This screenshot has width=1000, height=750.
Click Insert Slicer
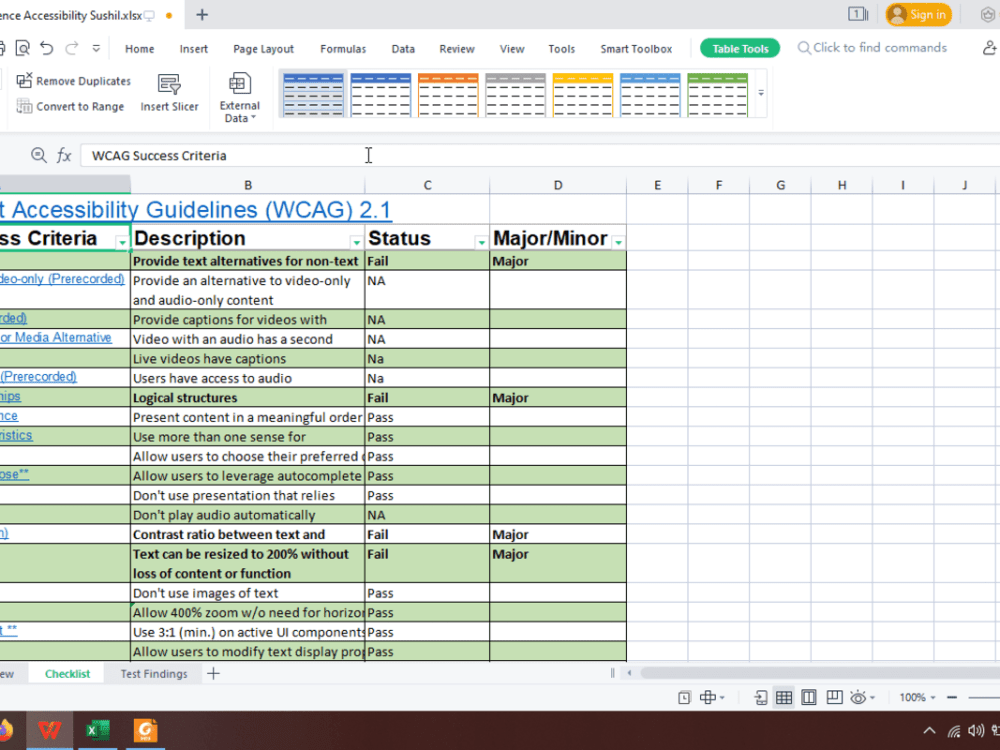point(169,93)
